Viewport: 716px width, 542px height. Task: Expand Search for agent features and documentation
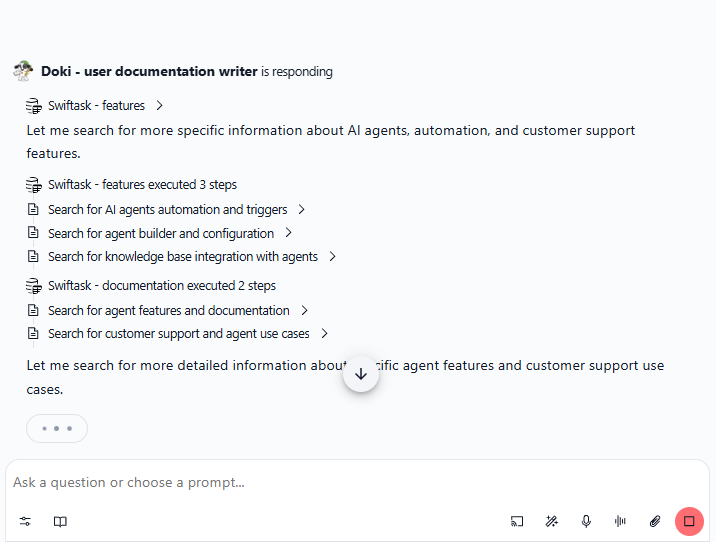coord(305,310)
